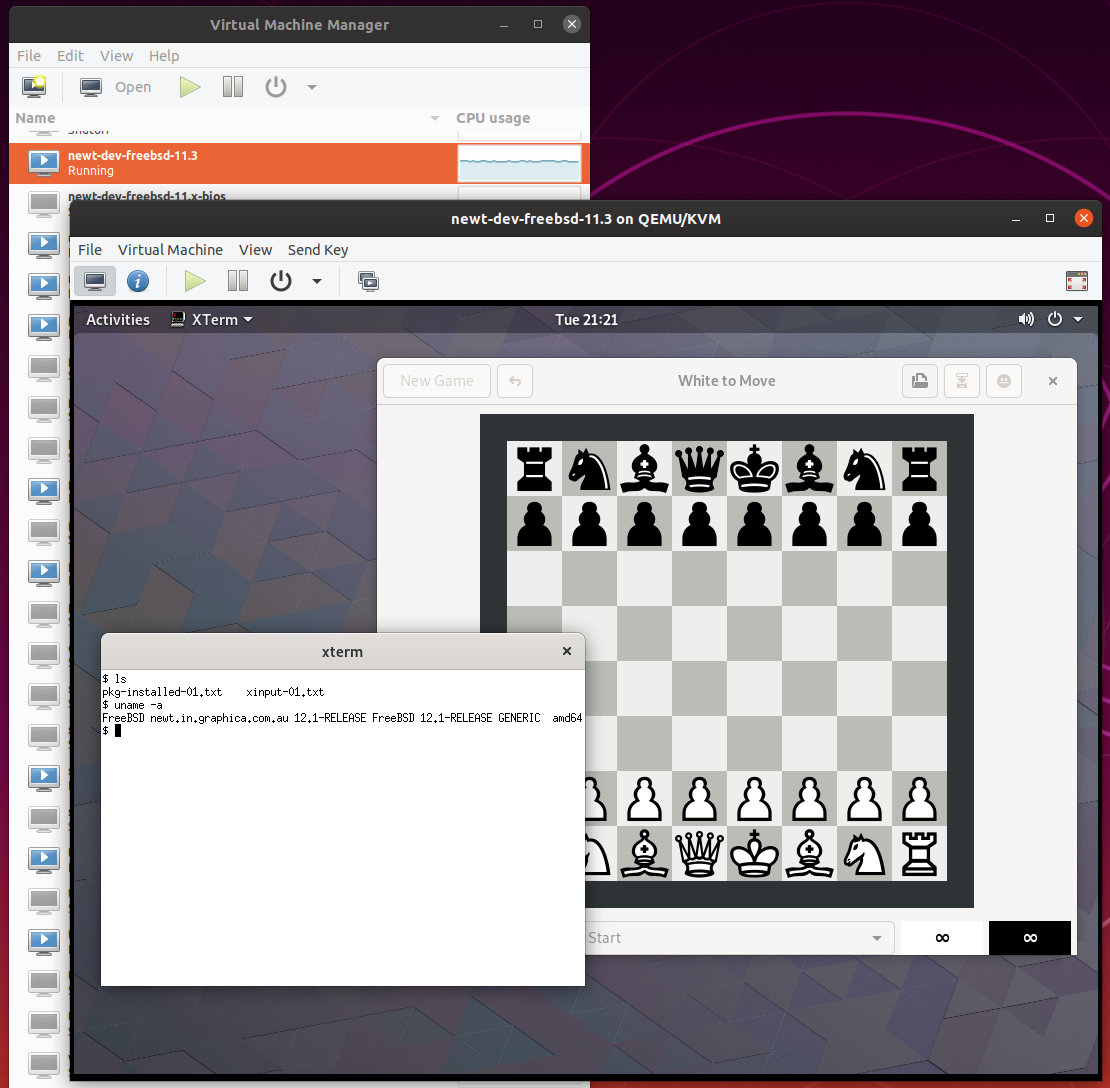The width and height of the screenshot is (1110, 1088).
Task: Toggle pause in the VM viewer toolbar
Action: coord(237,281)
